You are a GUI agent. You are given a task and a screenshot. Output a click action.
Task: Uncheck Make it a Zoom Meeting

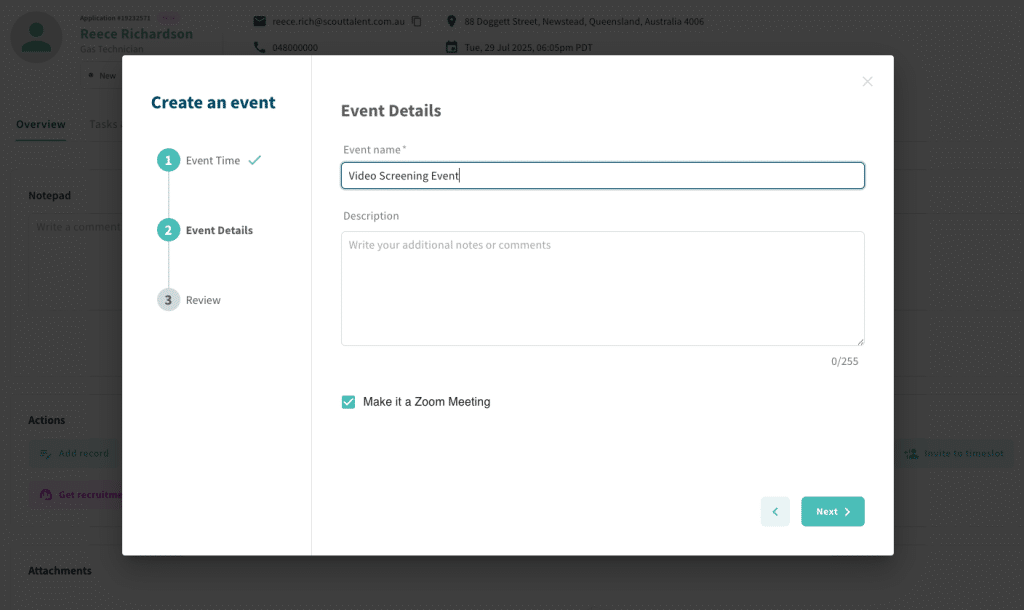click(349, 402)
